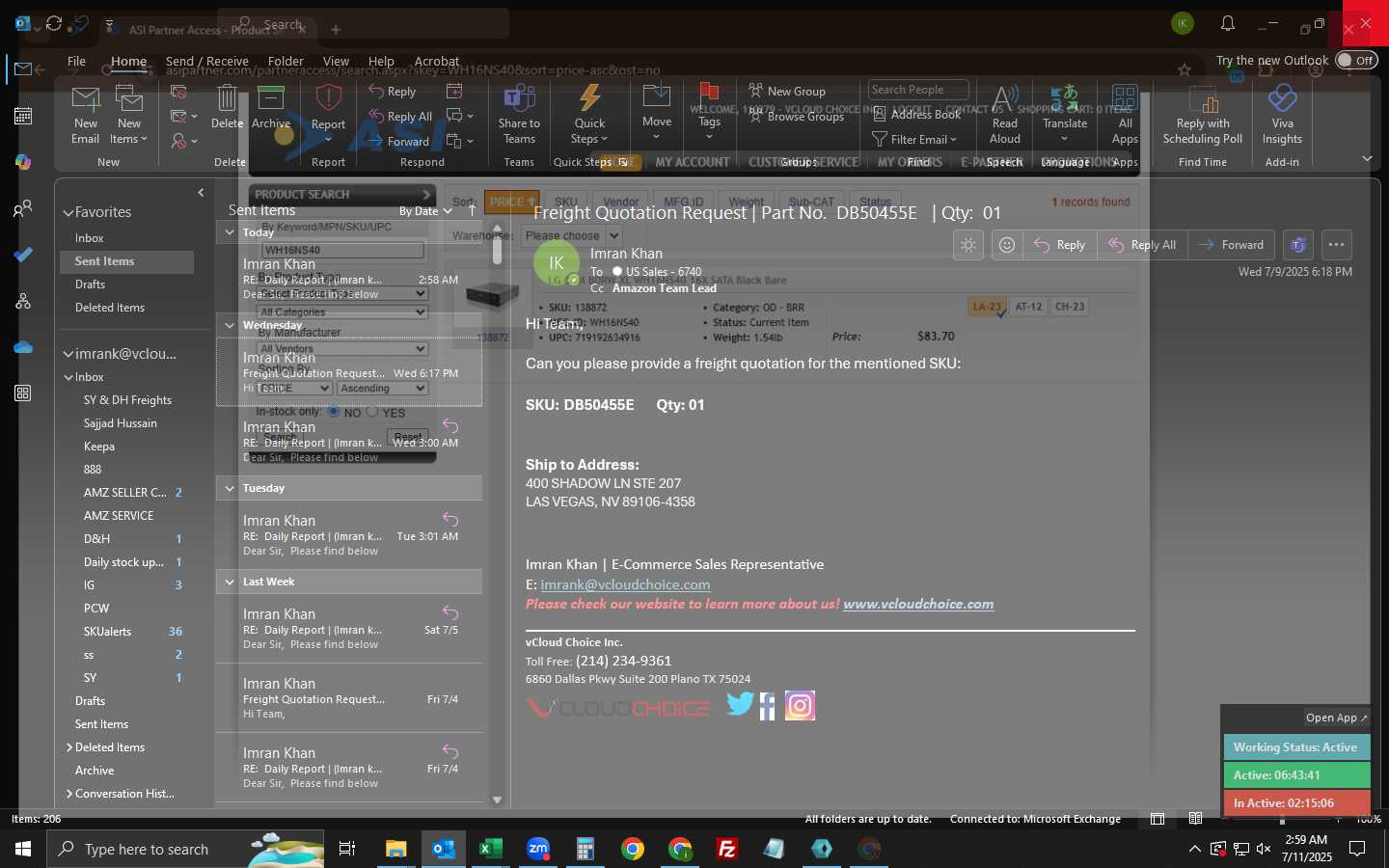Open the Move folder dropdown
The width and height of the screenshot is (1389, 868).
click(x=657, y=113)
